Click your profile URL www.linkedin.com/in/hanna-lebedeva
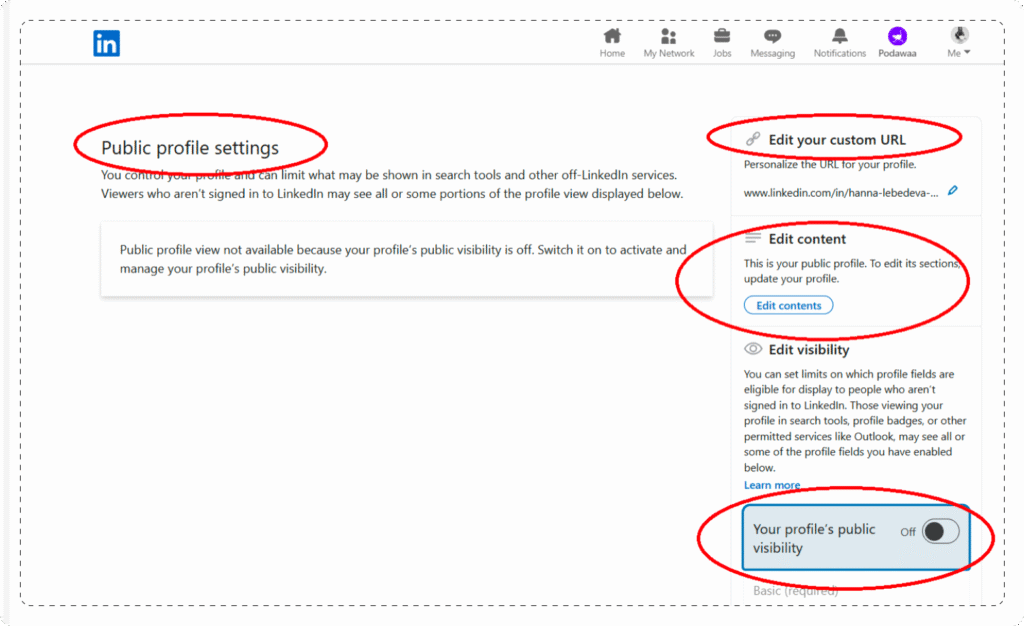This screenshot has width=1024, height=626. (843, 190)
